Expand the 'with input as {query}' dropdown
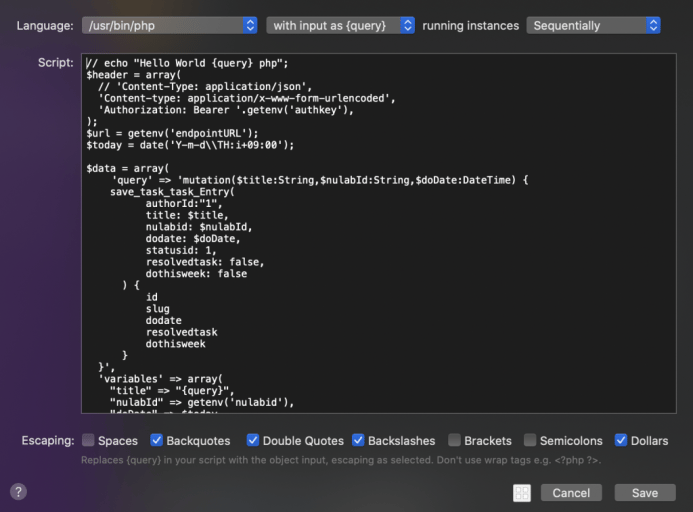Image resolution: width=693 pixels, height=512 pixels. (340, 25)
